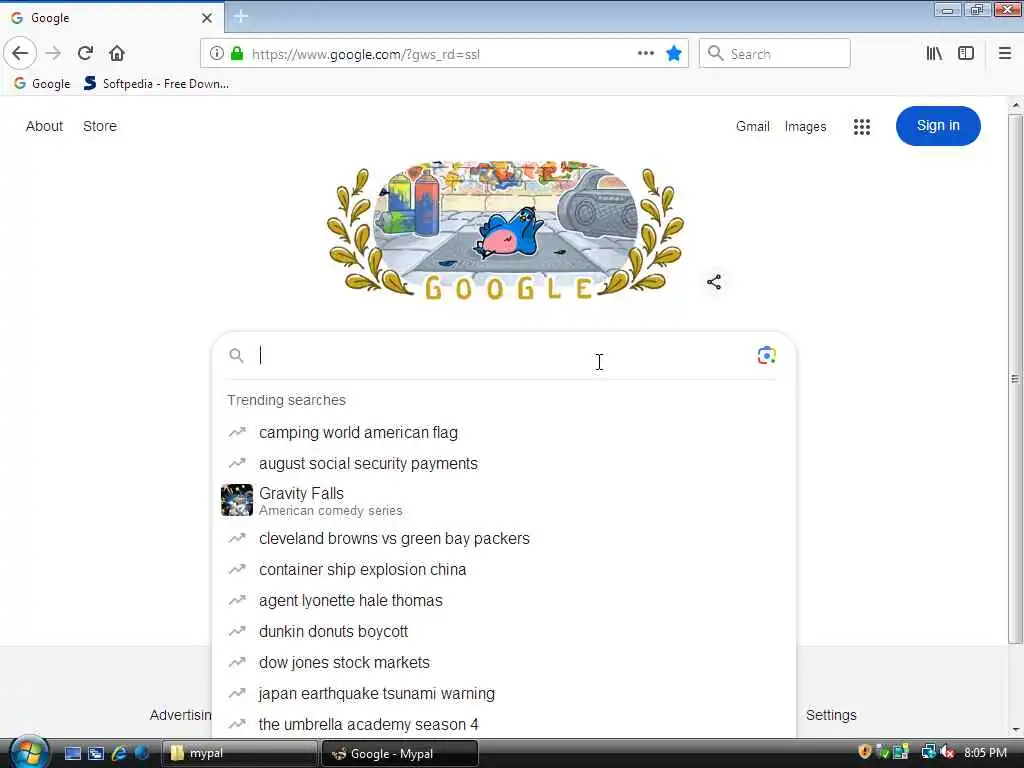This screenshot has height=768, width=1024.
Task: Switch to the mypal taskbar folder
Action: pyautogui.click(x=239, y=754)
